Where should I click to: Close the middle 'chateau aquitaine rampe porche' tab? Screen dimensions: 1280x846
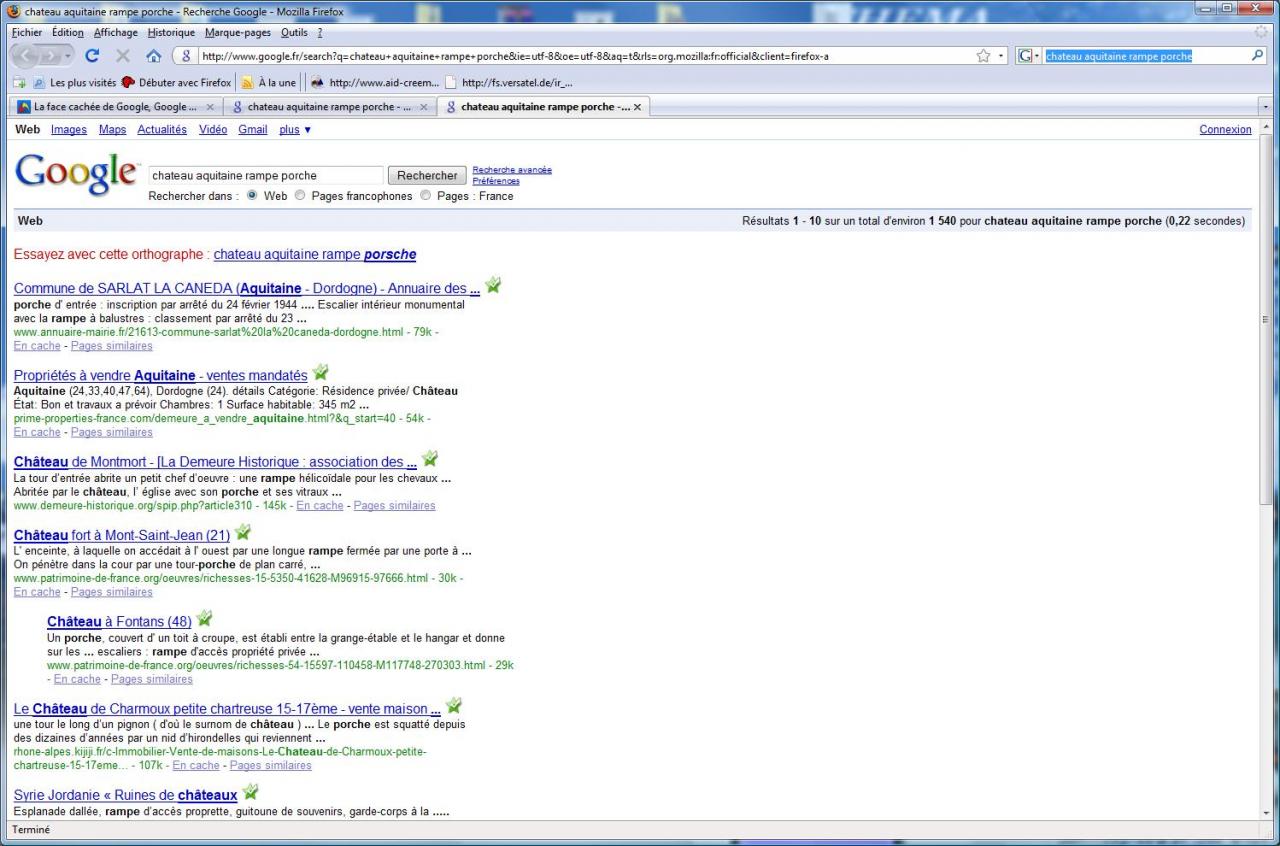tap(424, 107)
